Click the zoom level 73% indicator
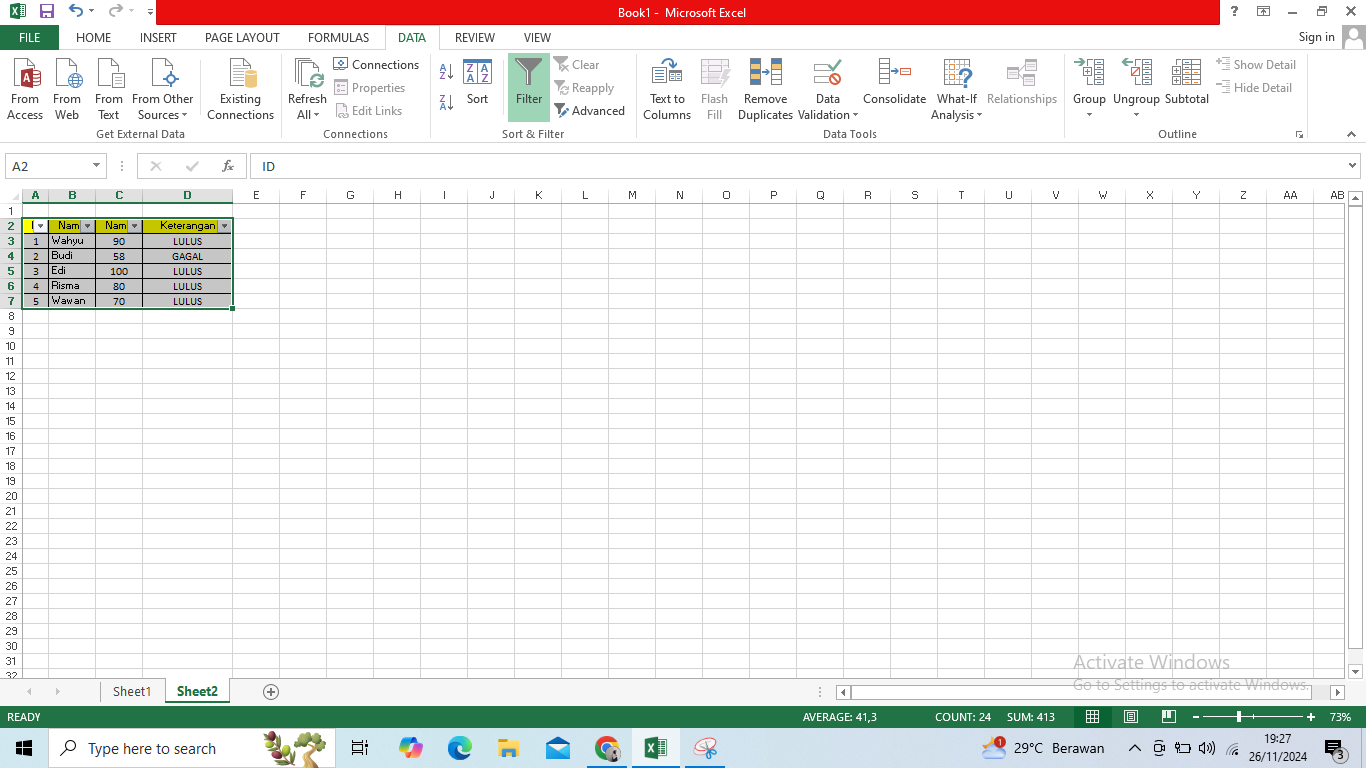The width and height of the screenshot is (1366, 768). click(1340, 717)
